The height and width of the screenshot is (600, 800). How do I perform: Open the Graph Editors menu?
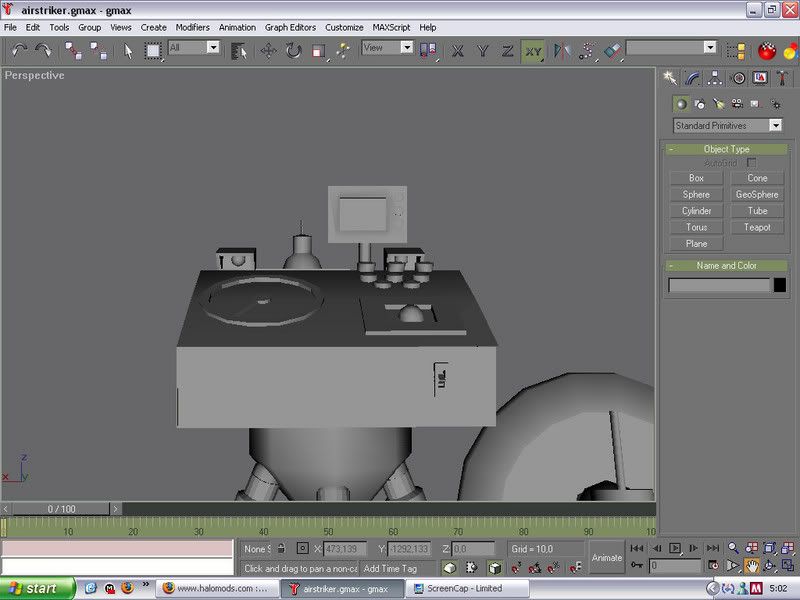click(x=290, y=28)
